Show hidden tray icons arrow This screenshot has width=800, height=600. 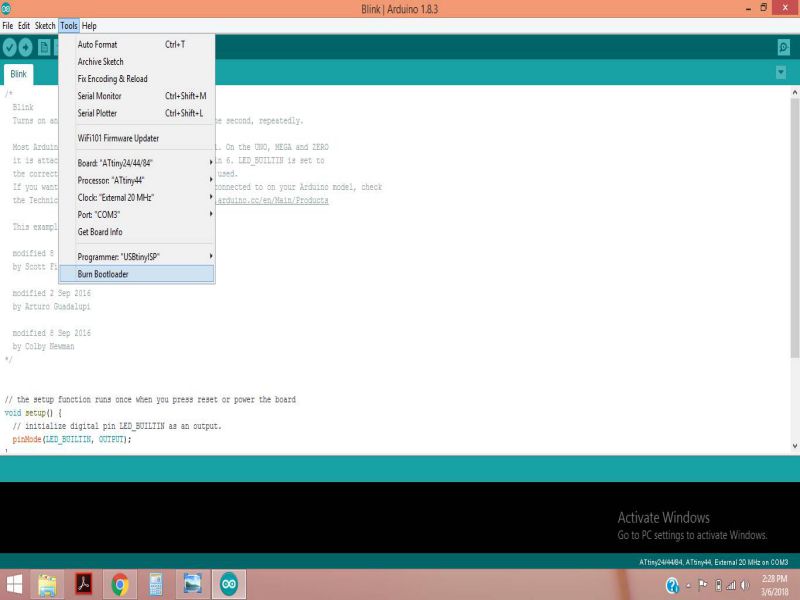688,586
